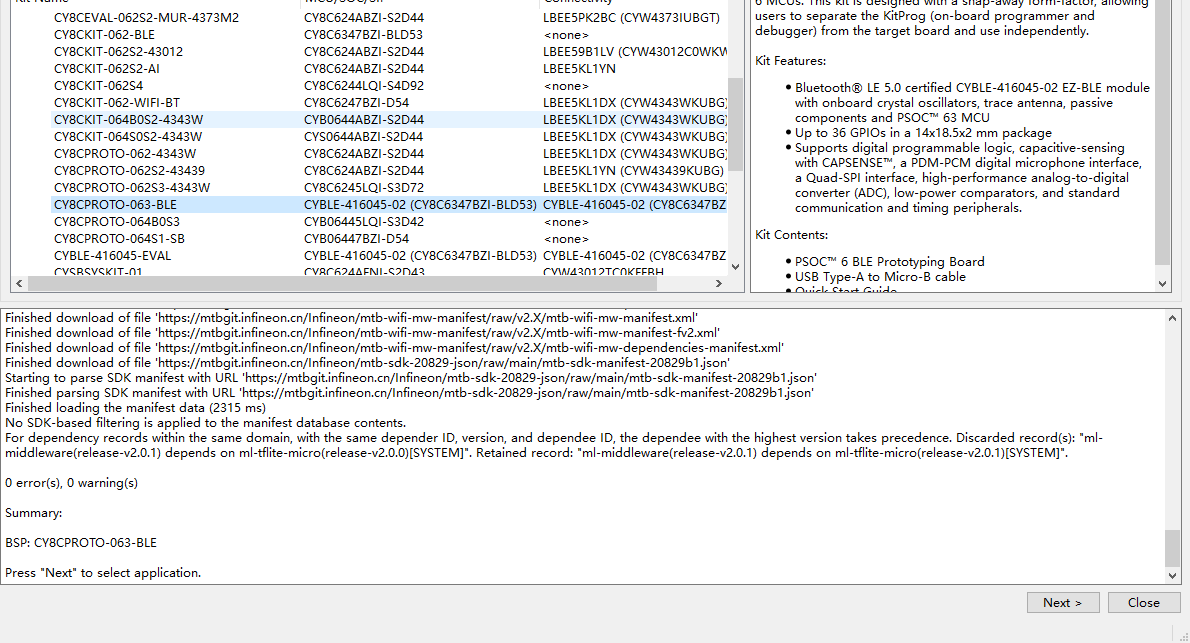Click the 'BSP: CY8CPROTO-063-BLE' summary line
Viewport: 1190px width, 643px height.
[80, 543]
